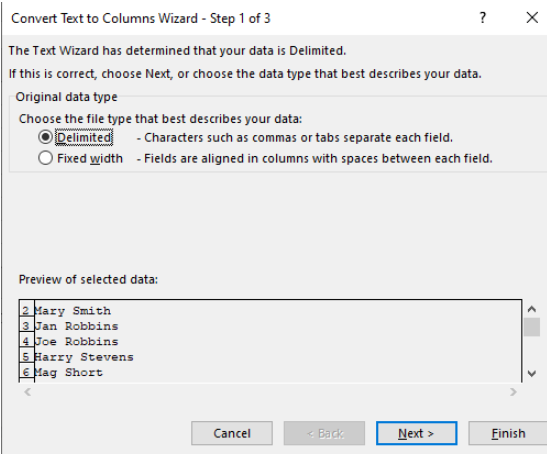Select the Fixed width radio button
552x454 pixels.
(45, 158)
